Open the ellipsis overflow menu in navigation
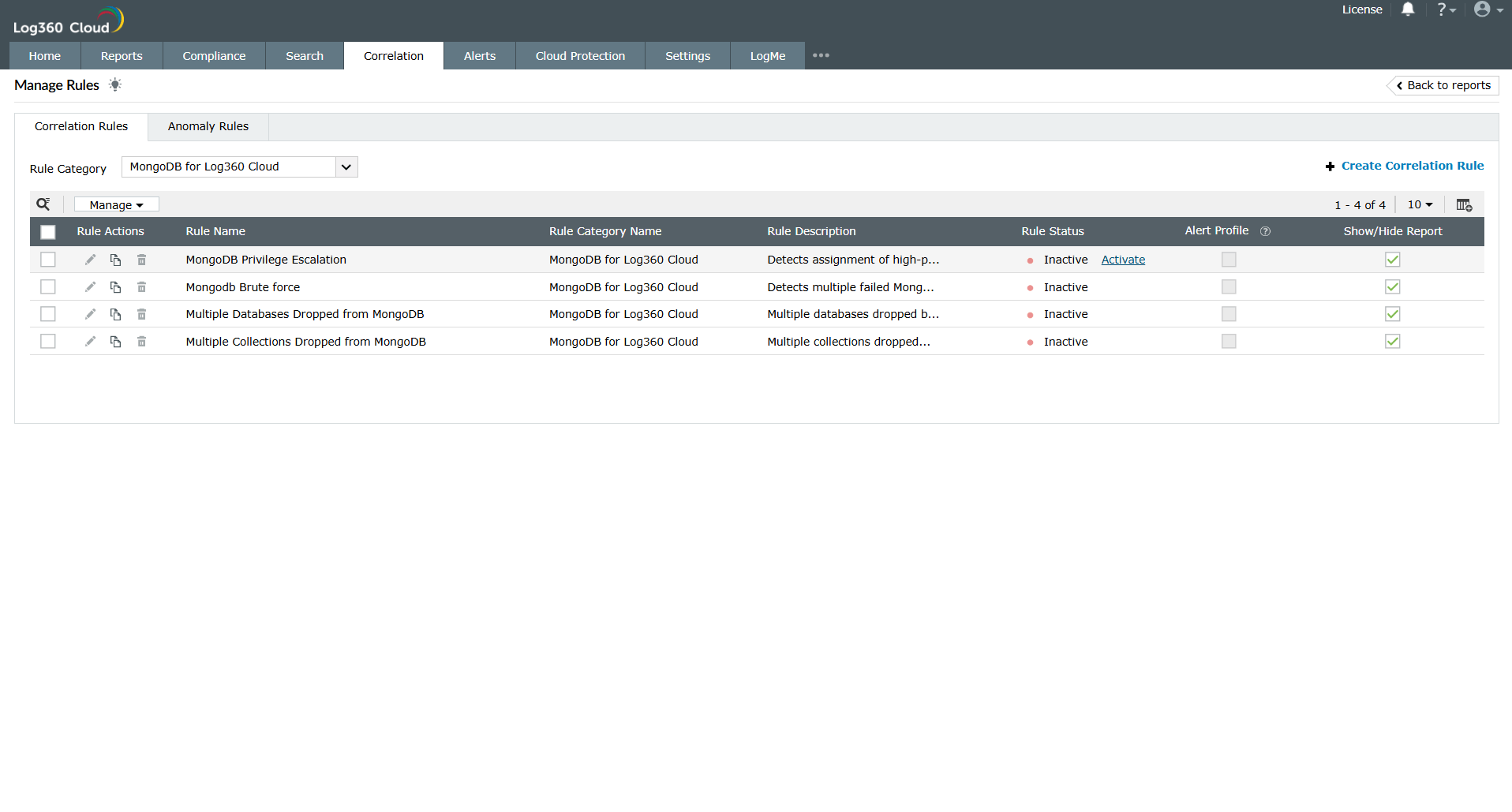 821,55
